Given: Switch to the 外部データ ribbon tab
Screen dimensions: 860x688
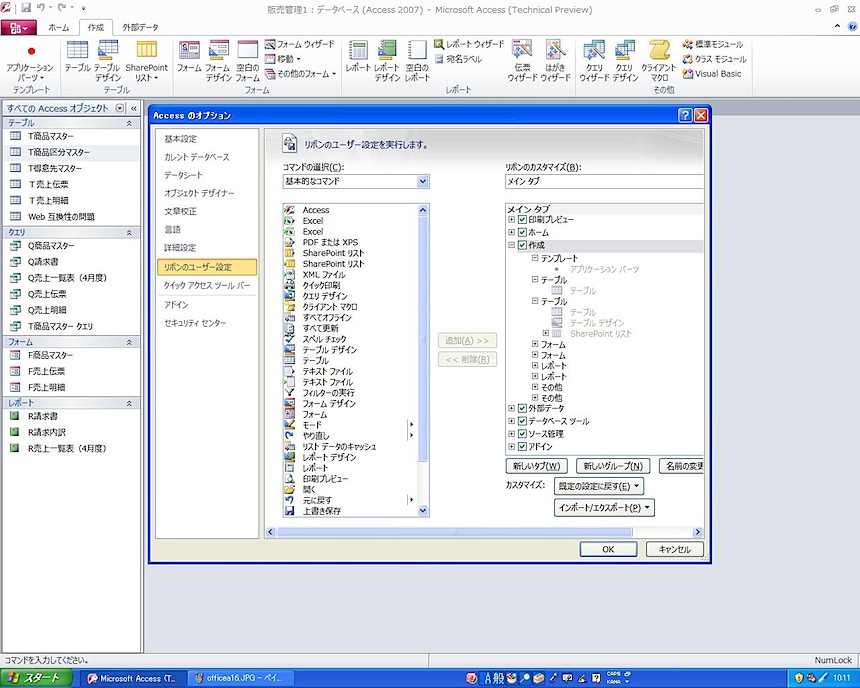Looking at the screenshot, I should (x=140, y=27).
